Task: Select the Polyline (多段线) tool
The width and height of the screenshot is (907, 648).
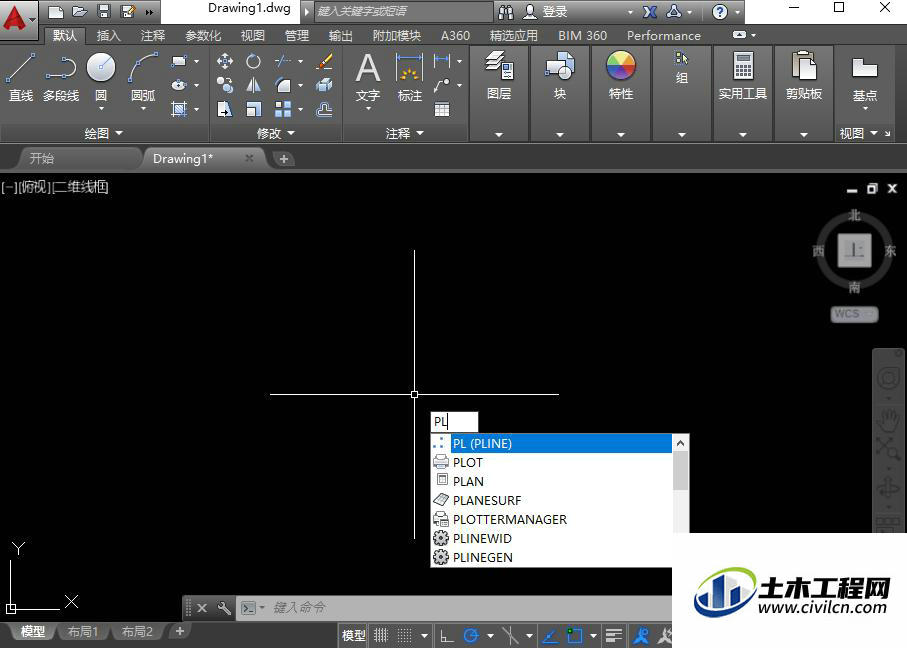Action: click(61, 76)
